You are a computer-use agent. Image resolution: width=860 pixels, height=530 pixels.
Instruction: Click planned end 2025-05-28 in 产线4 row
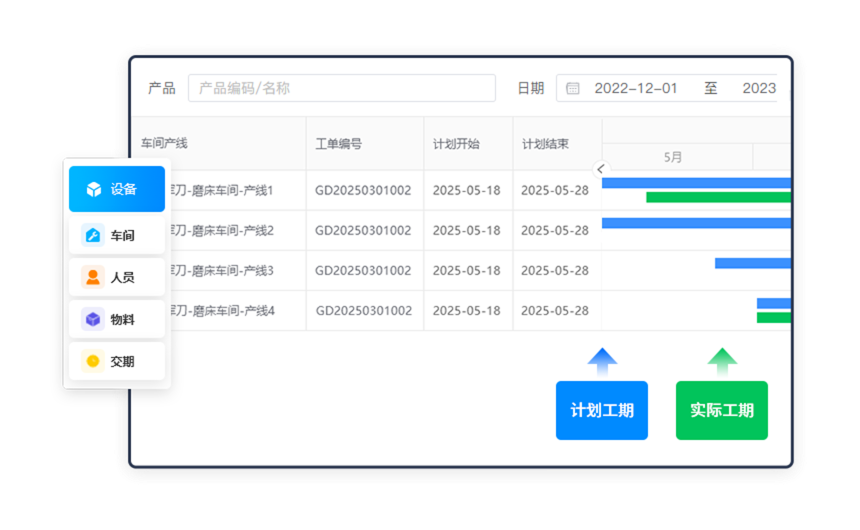(555, 311)
